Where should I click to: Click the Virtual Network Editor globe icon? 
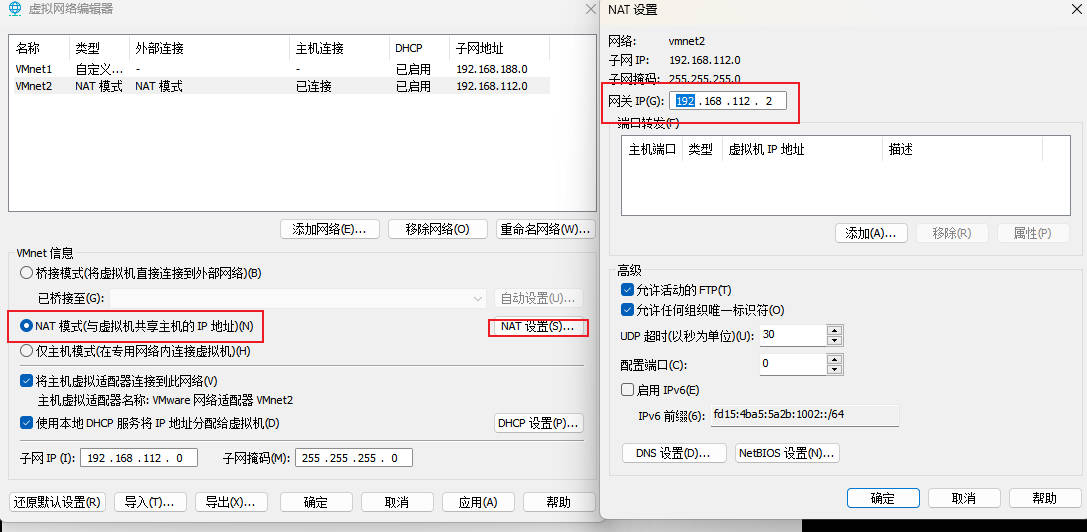(x=14, y=9)
